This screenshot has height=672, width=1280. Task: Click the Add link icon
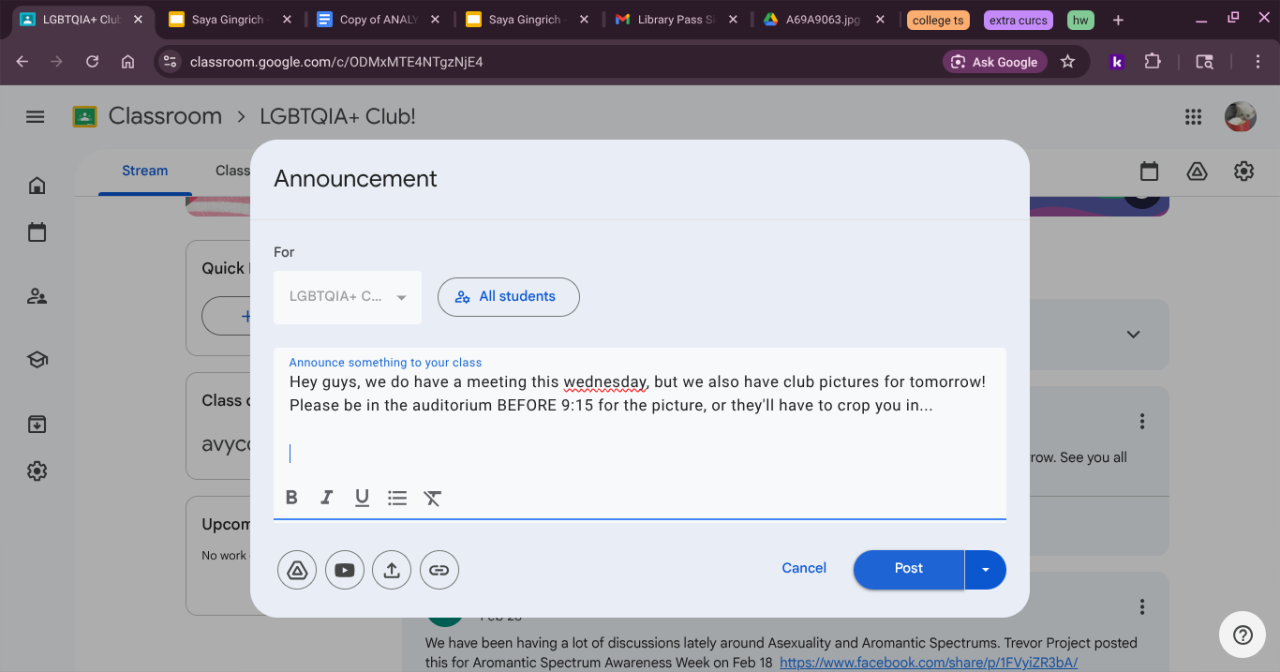(439, 570)
